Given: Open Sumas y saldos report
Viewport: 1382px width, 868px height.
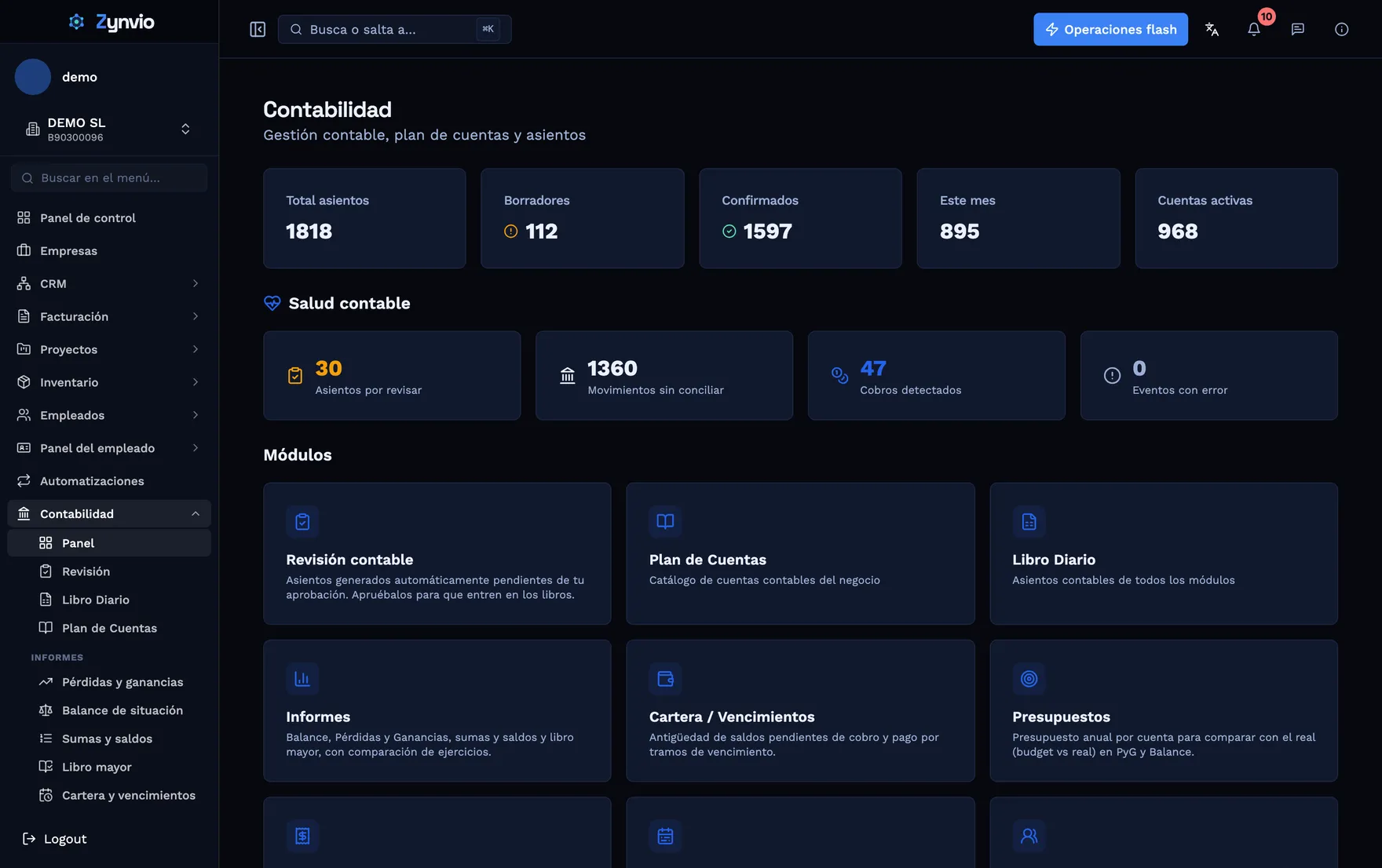Looking at the screenshot, I should (109, 739).
